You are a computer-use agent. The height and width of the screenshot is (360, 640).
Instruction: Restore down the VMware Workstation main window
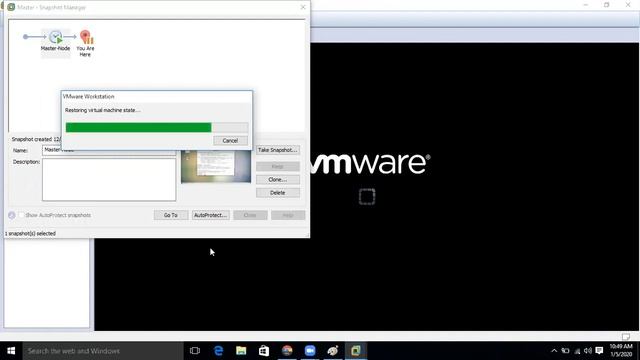point(607,5)
